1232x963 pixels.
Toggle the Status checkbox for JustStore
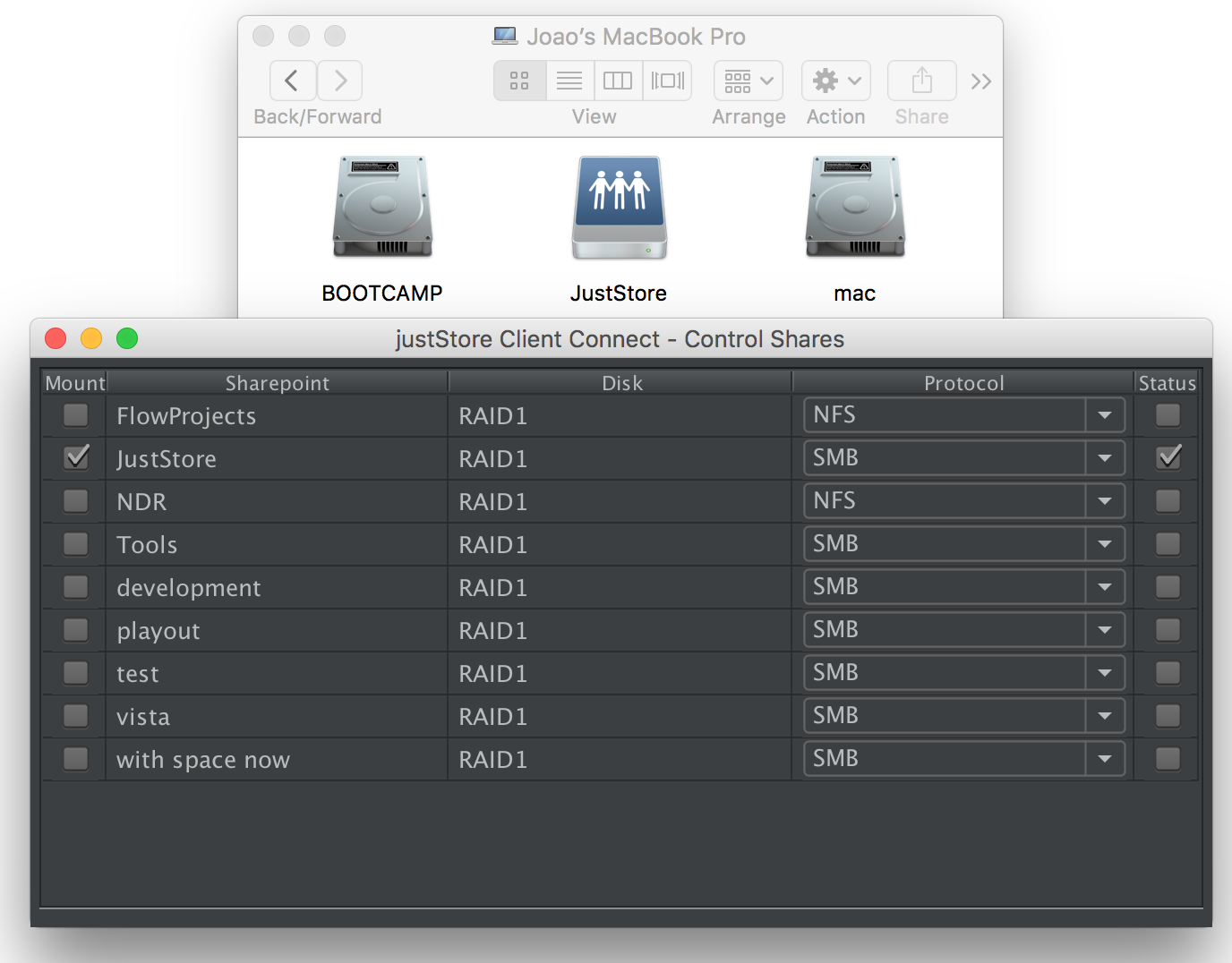[1168, 457]
